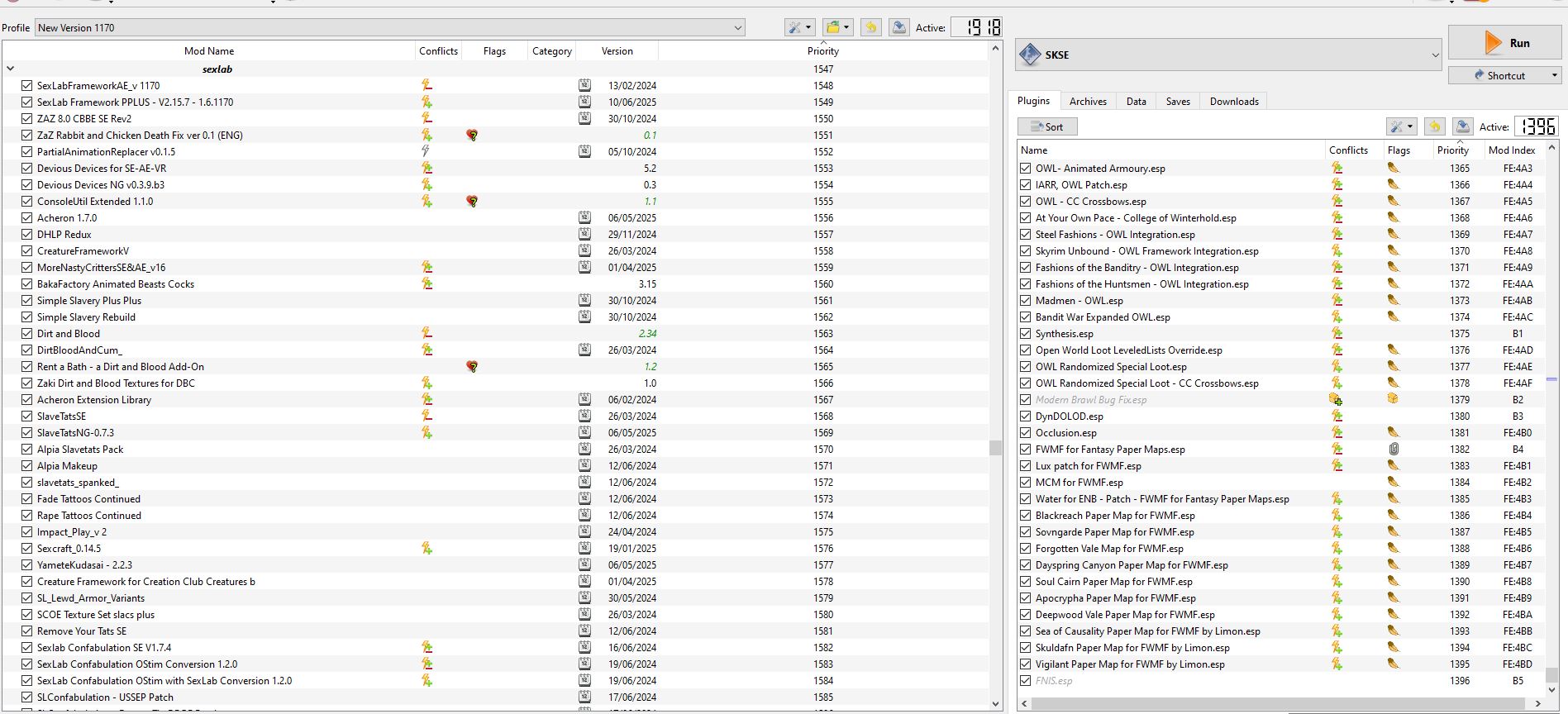Disable Madmen - OWL.esp plugin checkbox
This screenshot has width=1568, height=714.
[x=1025, y=300]
